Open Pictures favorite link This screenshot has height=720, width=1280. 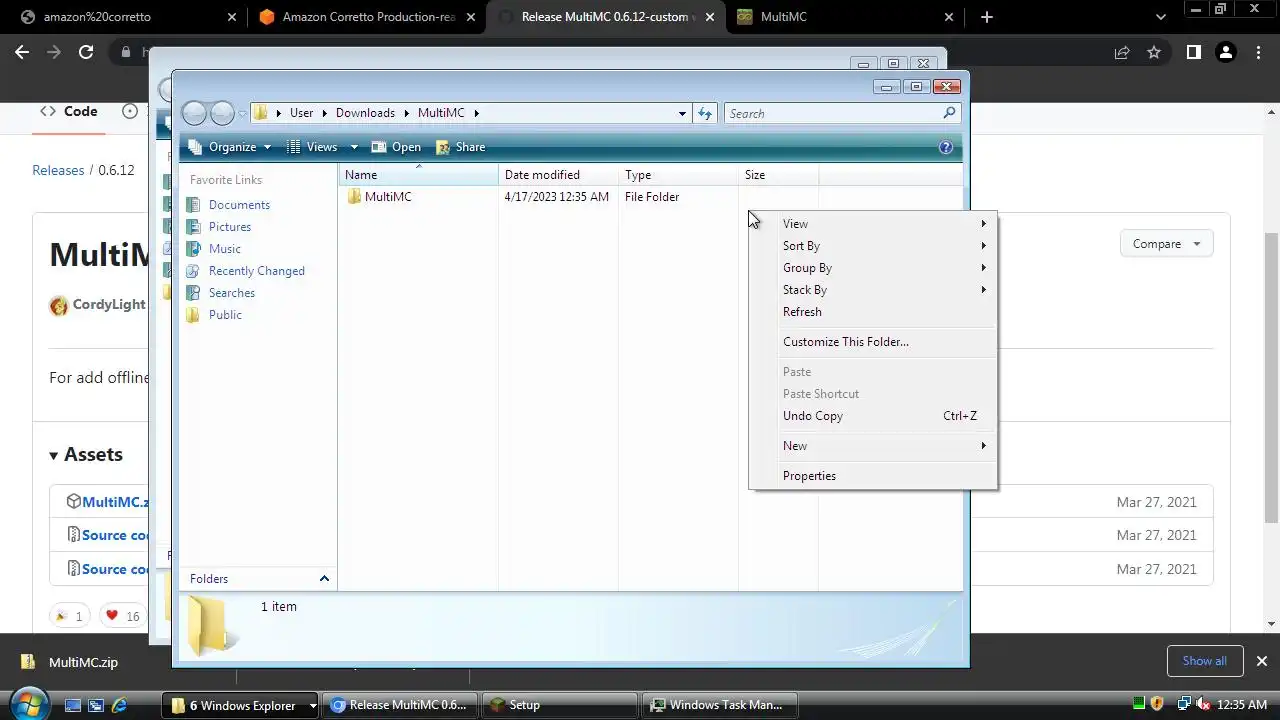pyautogui.click(x=229, y=227)
